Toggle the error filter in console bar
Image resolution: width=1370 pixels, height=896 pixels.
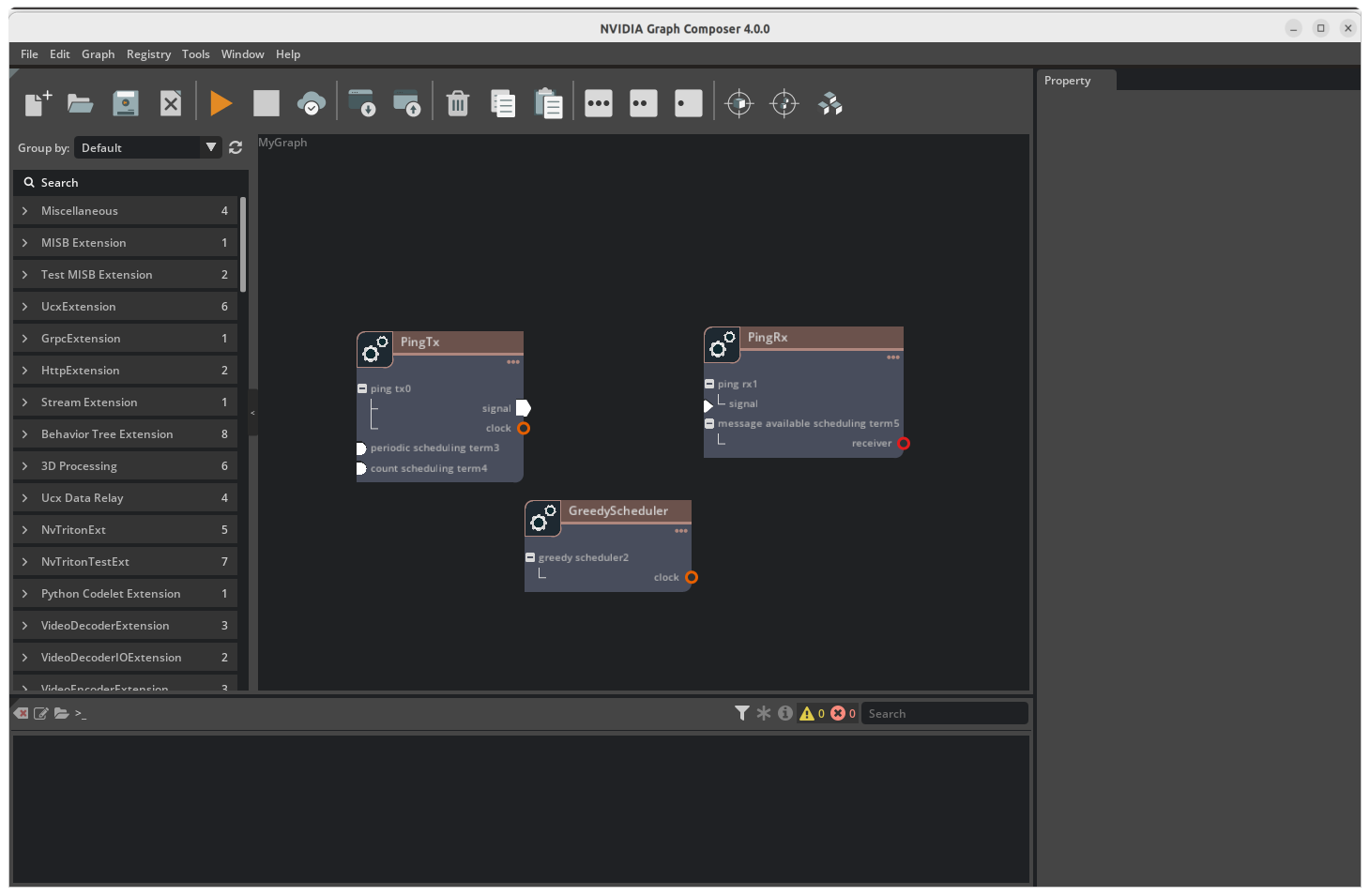click(x=844, y=713)
